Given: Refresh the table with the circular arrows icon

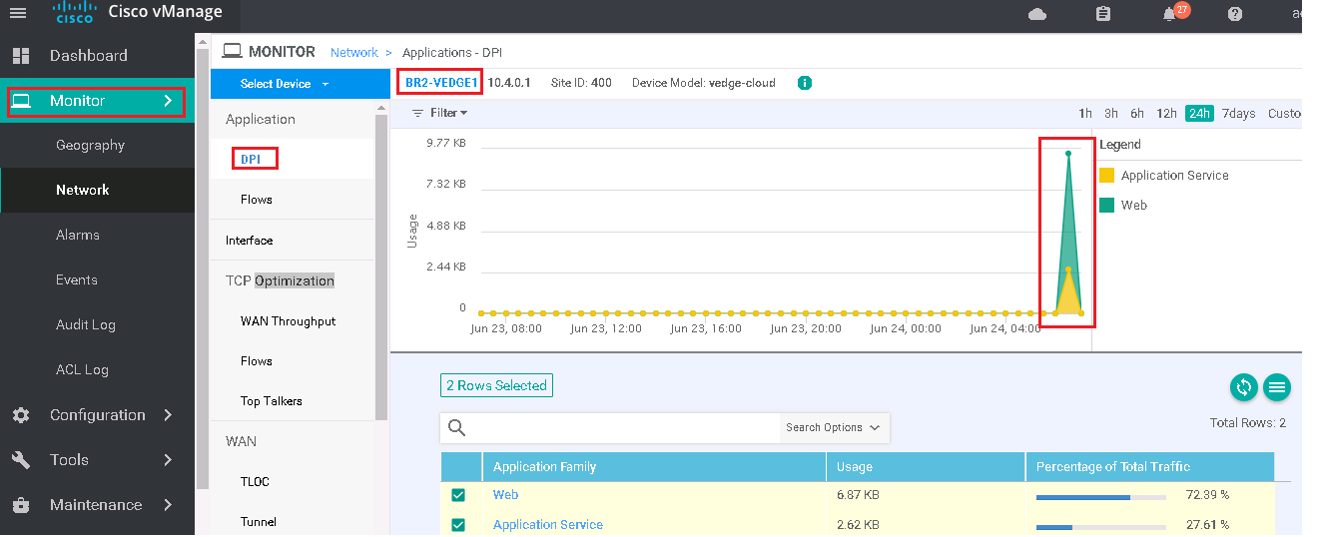Looking at the screenshot, I should point(1243,387).
